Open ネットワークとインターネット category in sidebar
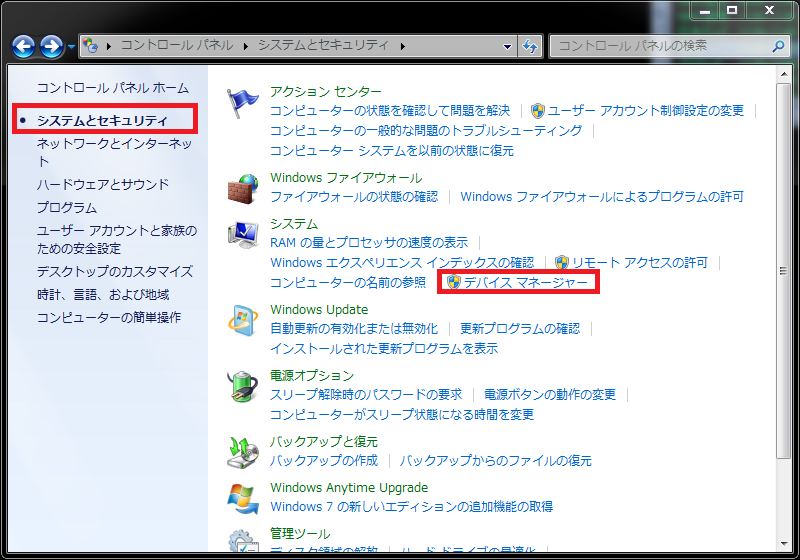The image size is (800, 560). 114,152
